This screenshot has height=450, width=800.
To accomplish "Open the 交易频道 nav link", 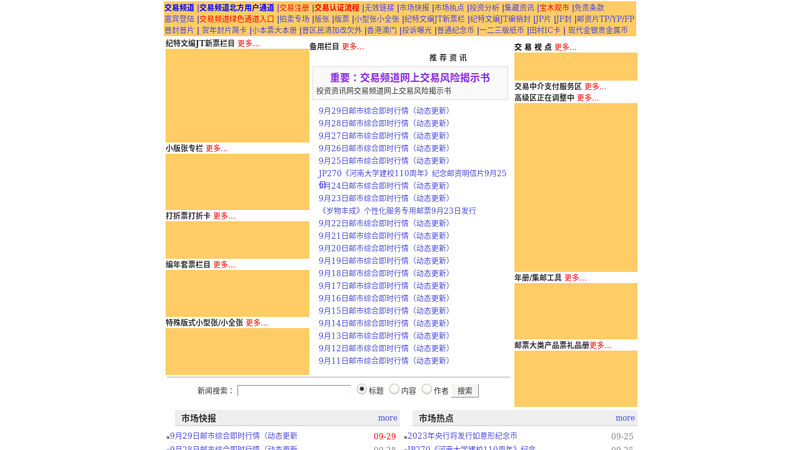I will 179,8.
